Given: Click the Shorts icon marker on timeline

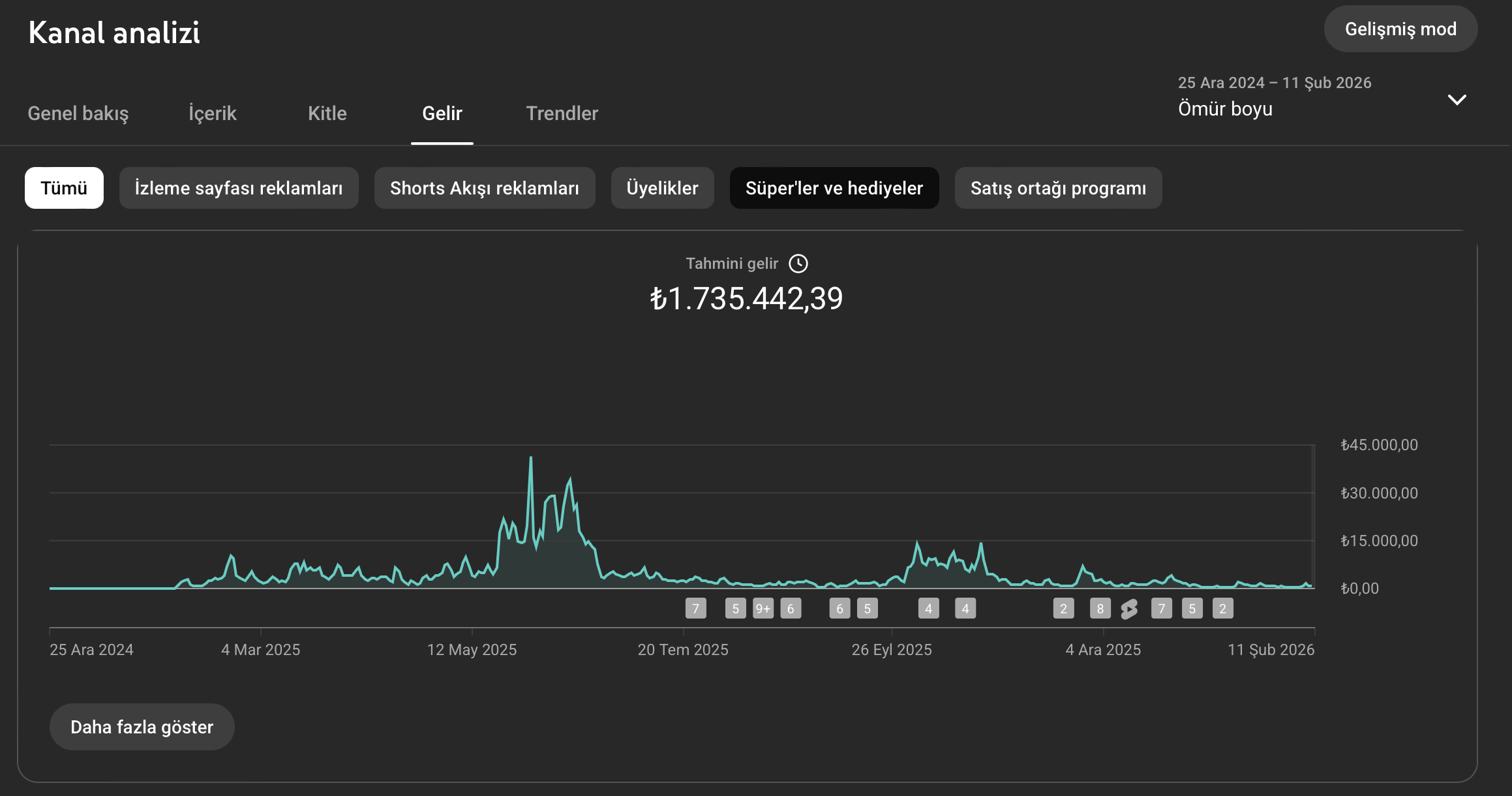Looking at the screenshot, I should (x=1129, y=609).
